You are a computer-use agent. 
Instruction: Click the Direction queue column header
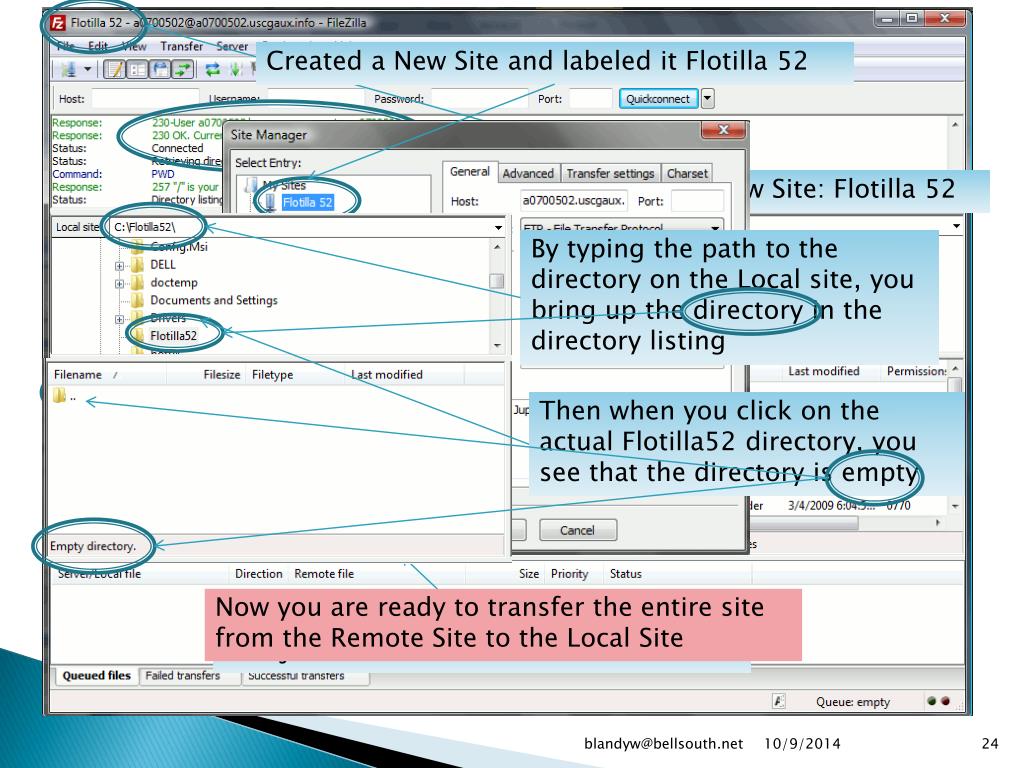259,573
